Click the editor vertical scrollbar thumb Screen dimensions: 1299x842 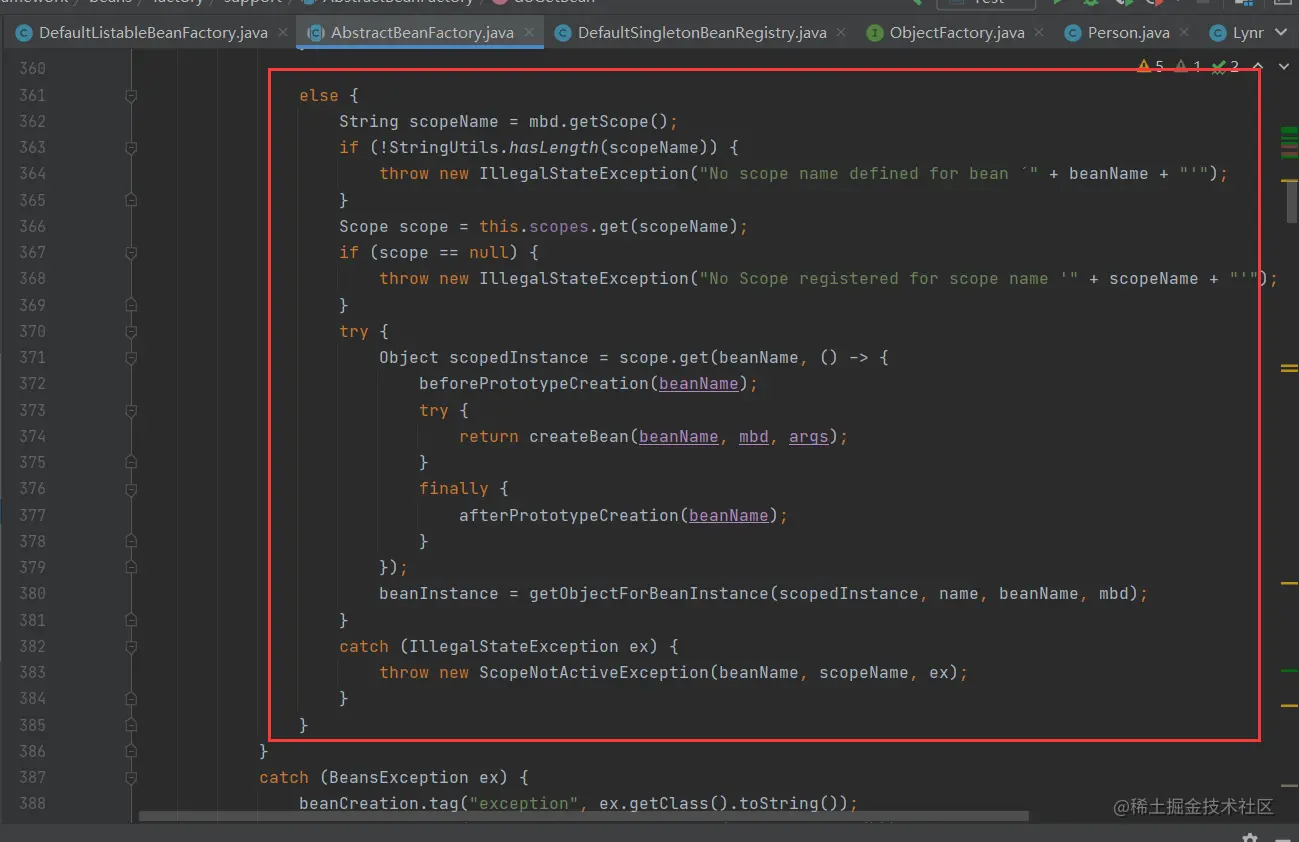coord(1291,201)
